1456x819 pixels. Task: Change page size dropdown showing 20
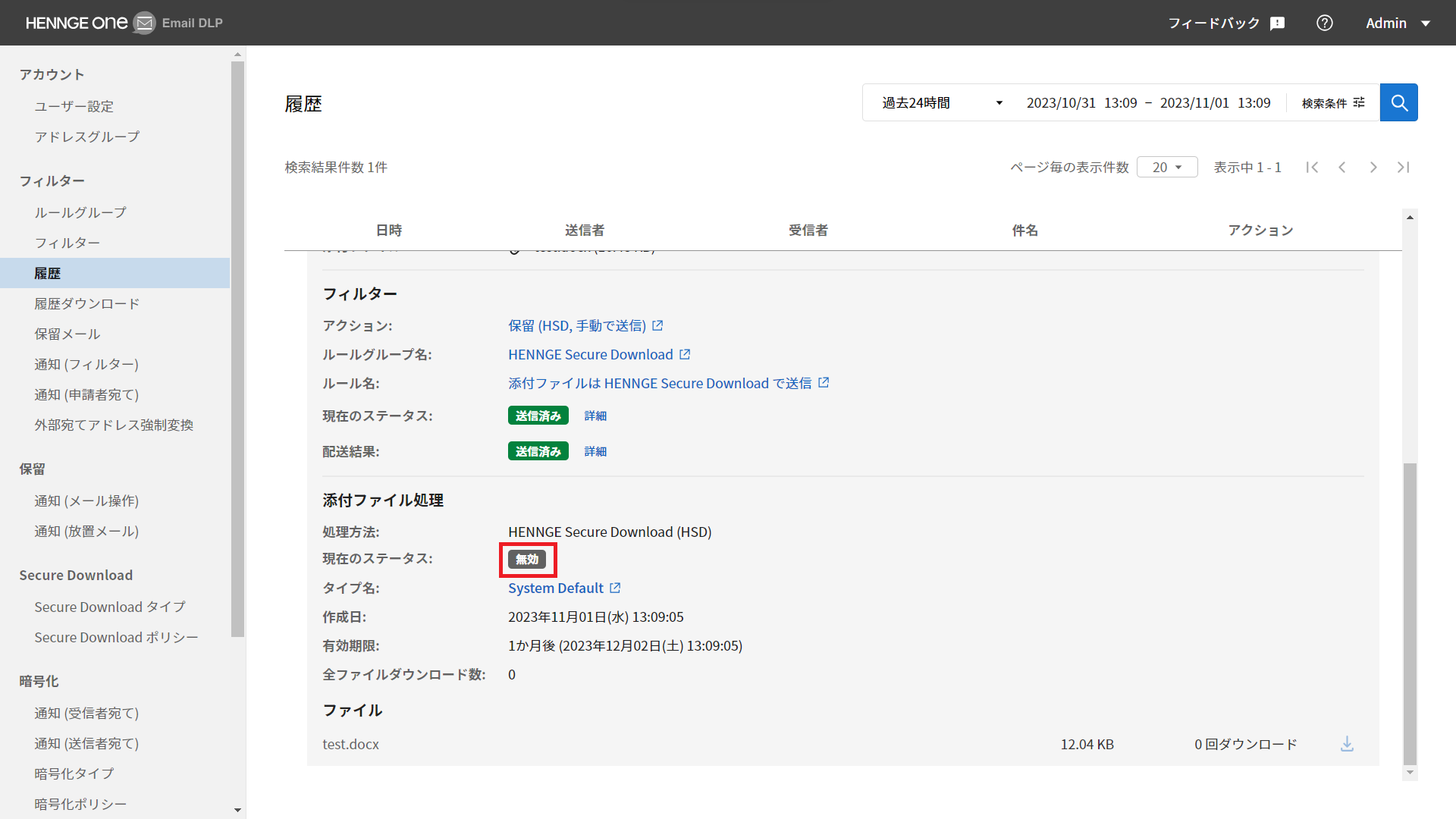point(1167,167)
